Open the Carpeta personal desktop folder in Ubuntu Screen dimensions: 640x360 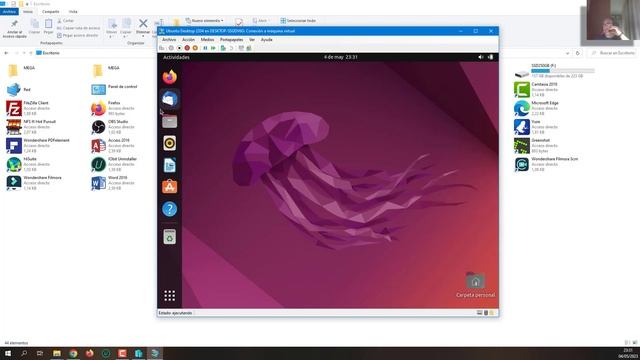(476, 284)
